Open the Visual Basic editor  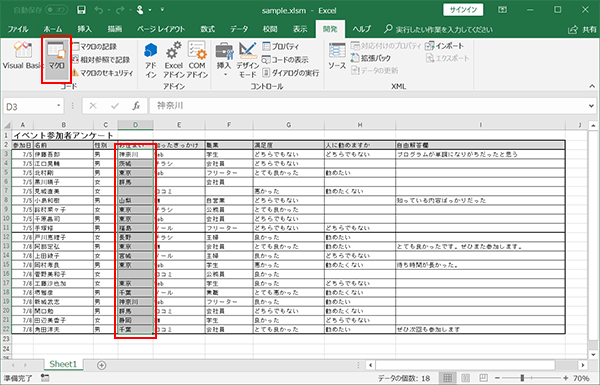[x=22, y=57]
